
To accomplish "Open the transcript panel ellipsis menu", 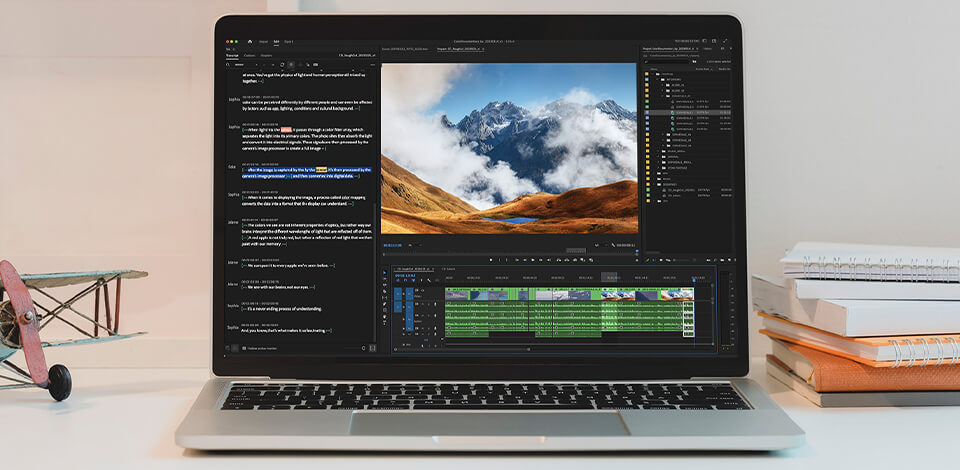I will pyautogui.click(x=373, y=65).
